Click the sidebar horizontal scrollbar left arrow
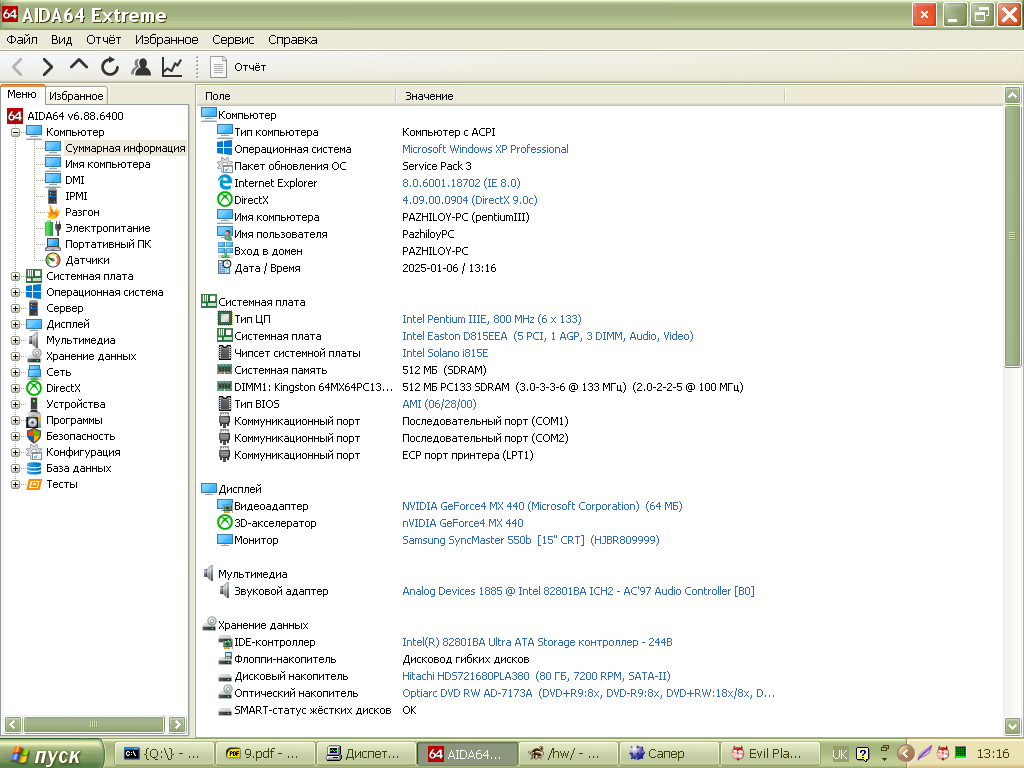 (x=13, y=724)
